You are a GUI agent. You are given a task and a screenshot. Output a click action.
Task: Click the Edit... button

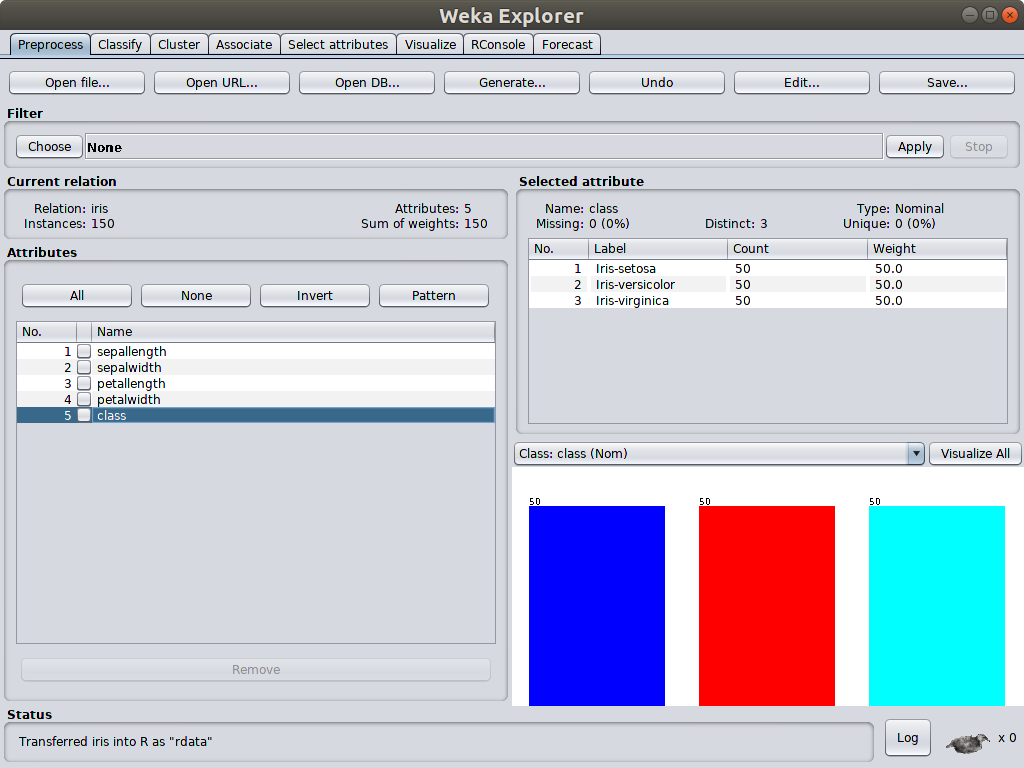(802, 82)
